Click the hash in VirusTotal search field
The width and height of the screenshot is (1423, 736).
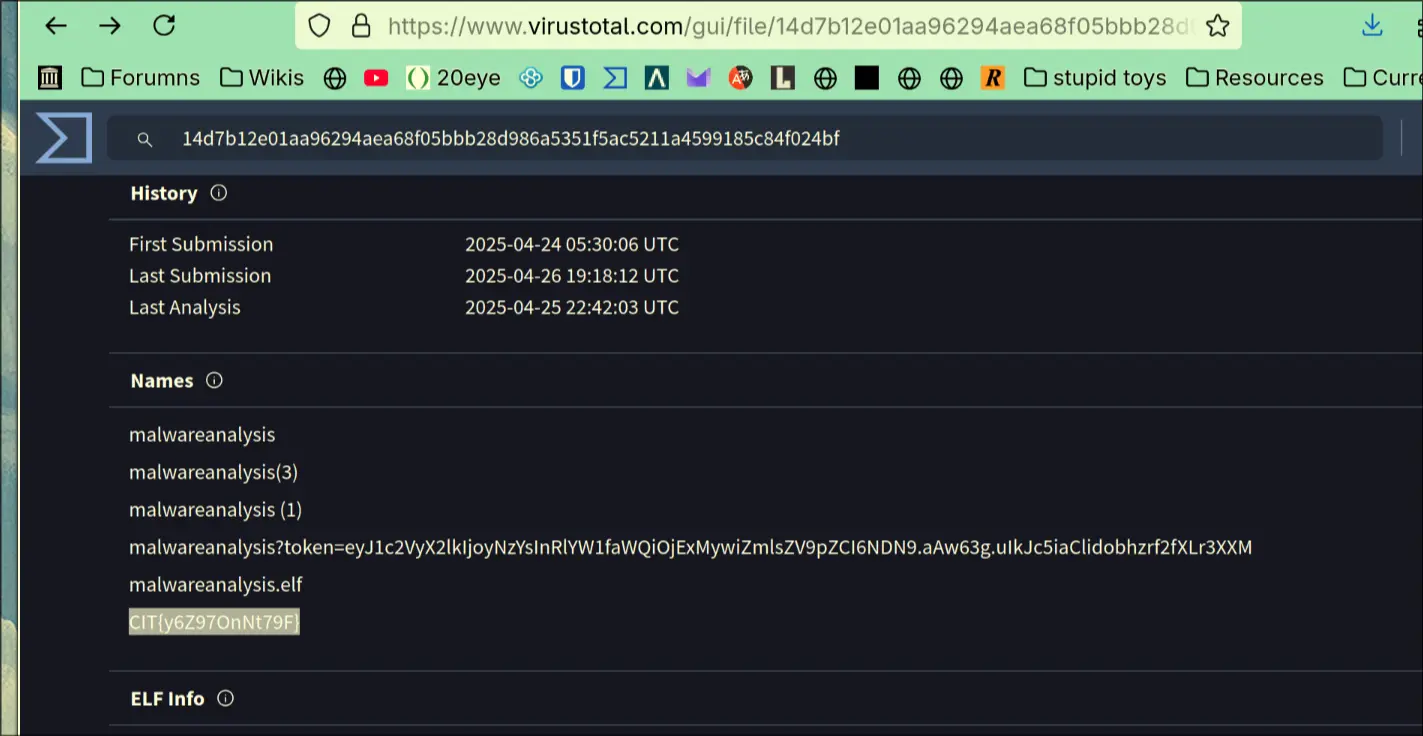tap(510, 139)
